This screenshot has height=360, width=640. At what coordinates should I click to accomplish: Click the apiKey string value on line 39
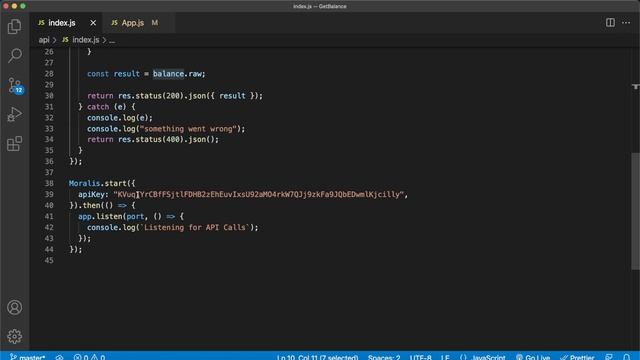260,194
